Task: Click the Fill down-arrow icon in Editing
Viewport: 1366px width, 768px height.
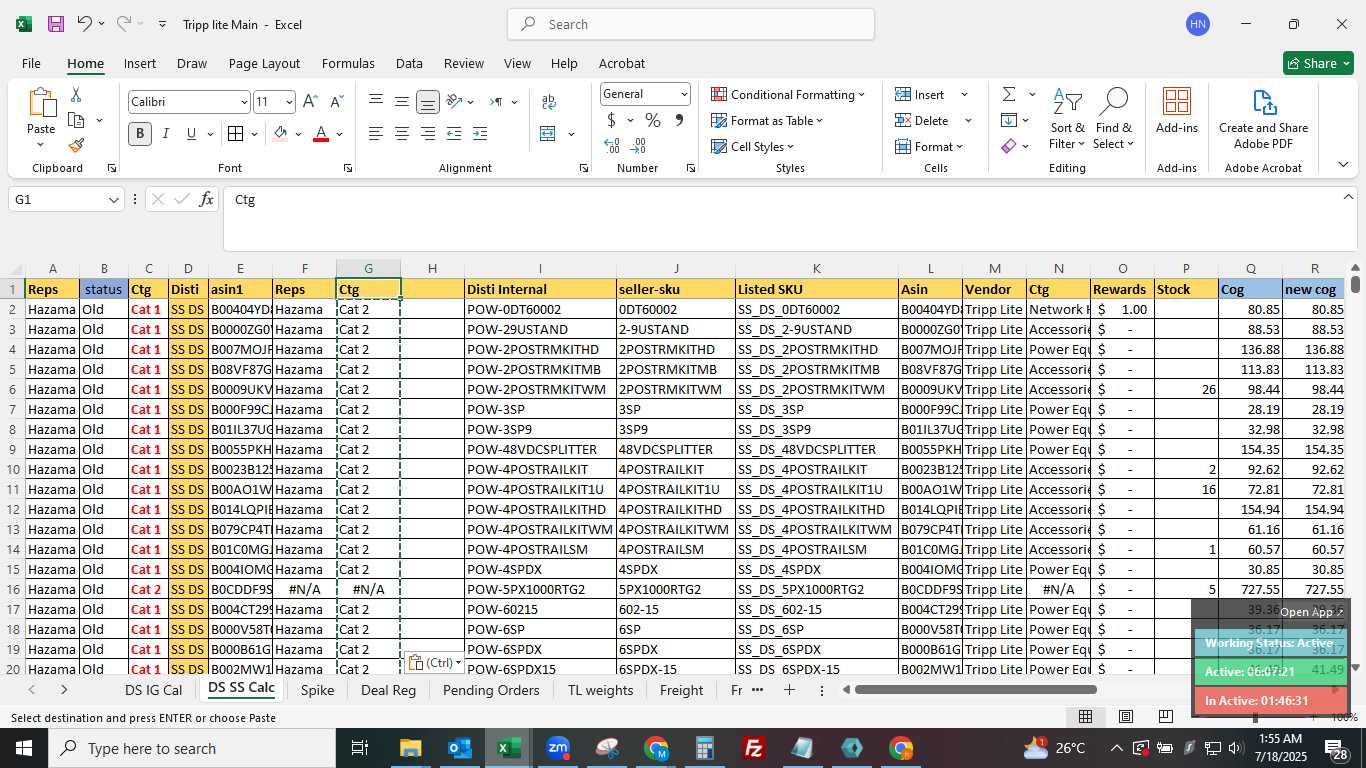Action: (1008, 120)
